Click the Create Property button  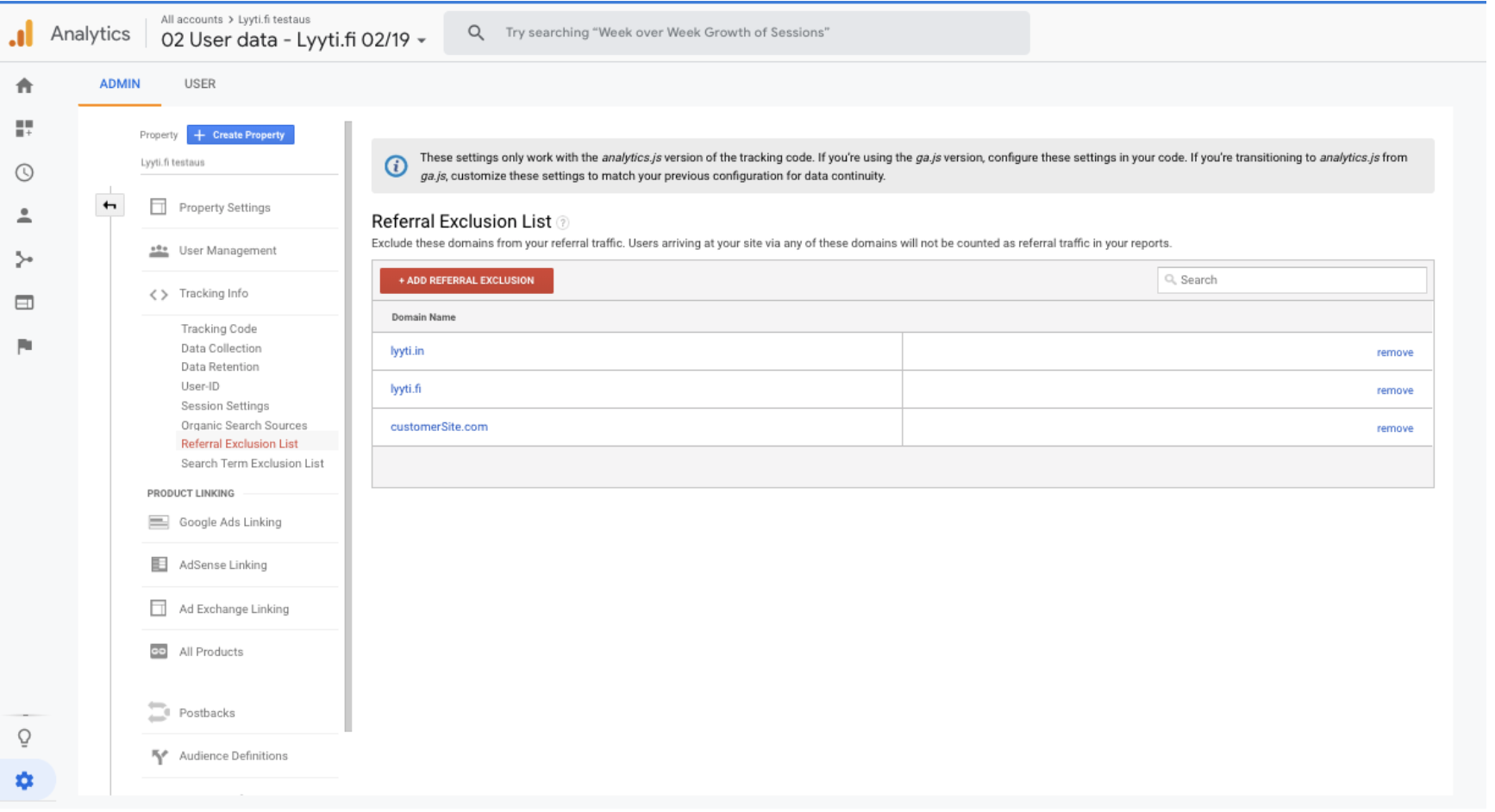pyautogui.click(x=241, y=135)
